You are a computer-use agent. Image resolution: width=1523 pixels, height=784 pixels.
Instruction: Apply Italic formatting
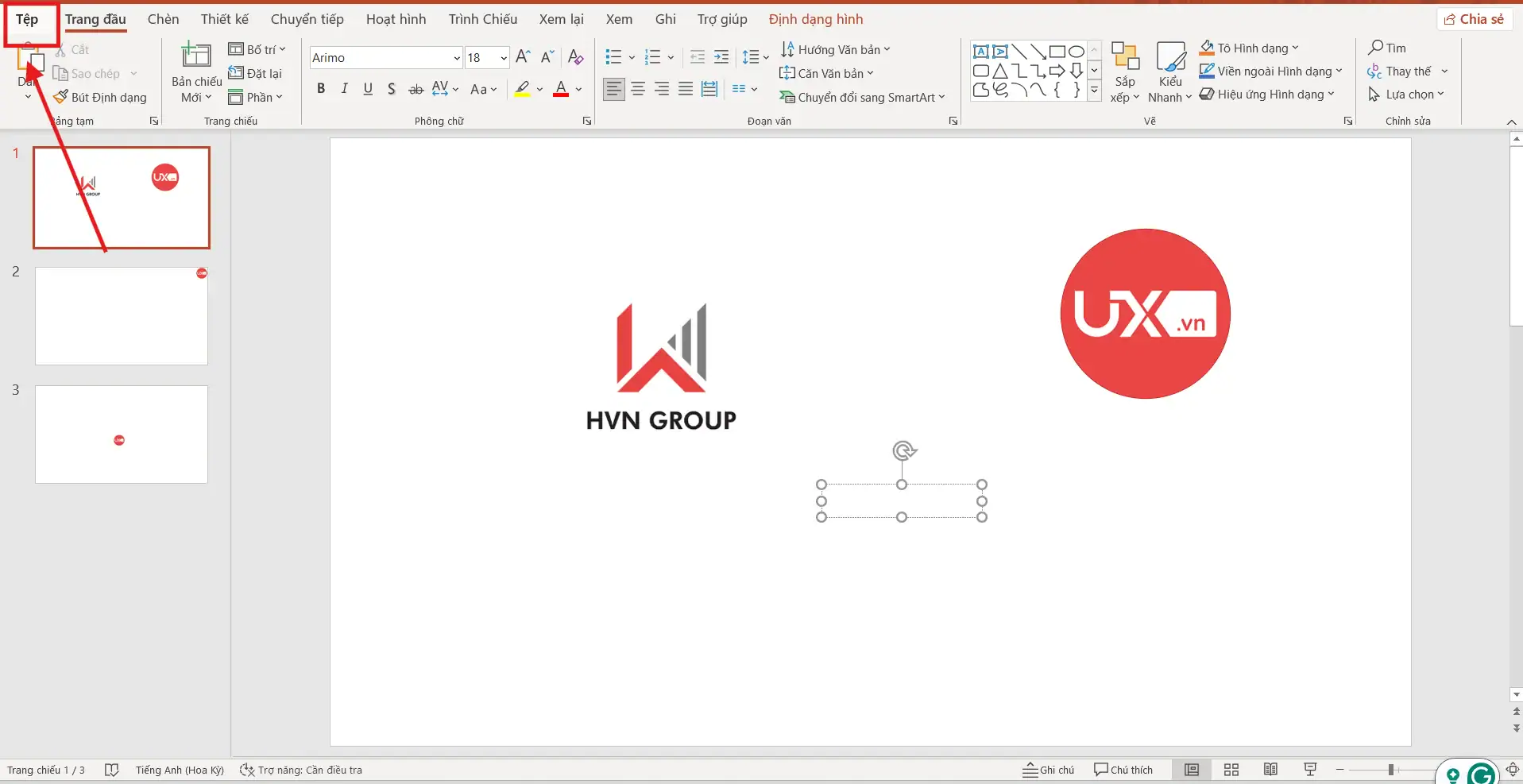[x=344, y=89]
